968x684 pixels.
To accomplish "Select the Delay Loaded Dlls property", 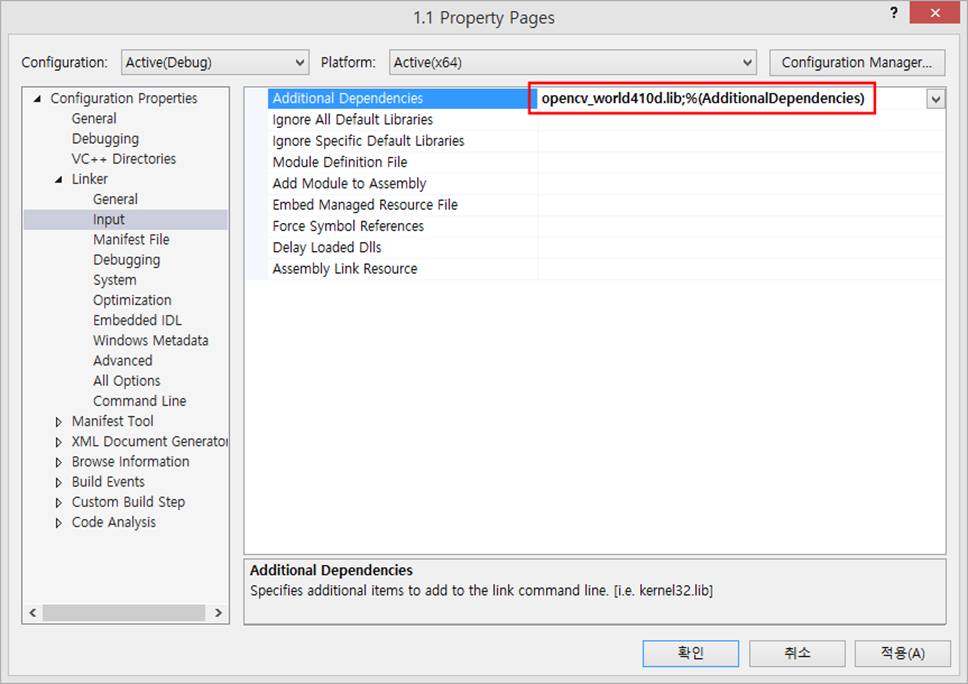I will (x=326, y=247).
